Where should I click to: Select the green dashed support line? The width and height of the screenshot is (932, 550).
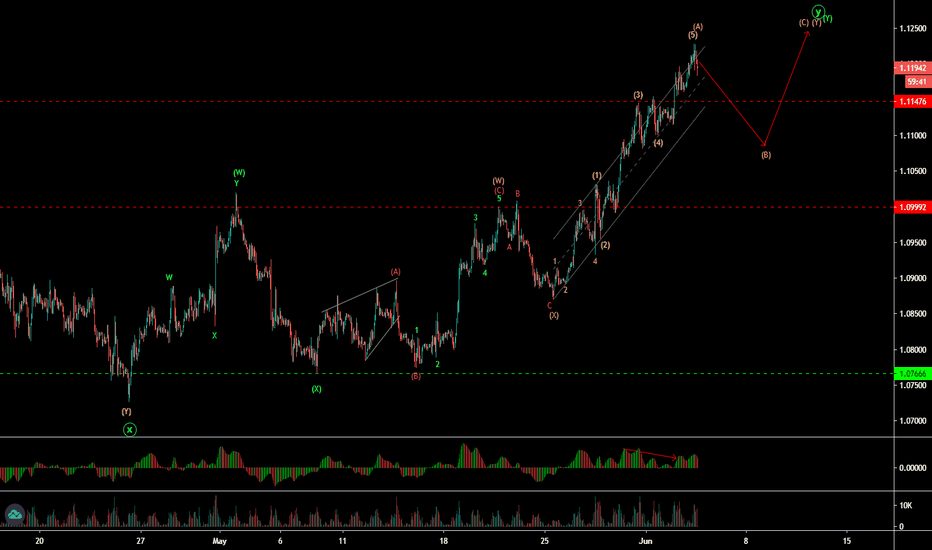[x=447, y=374]
